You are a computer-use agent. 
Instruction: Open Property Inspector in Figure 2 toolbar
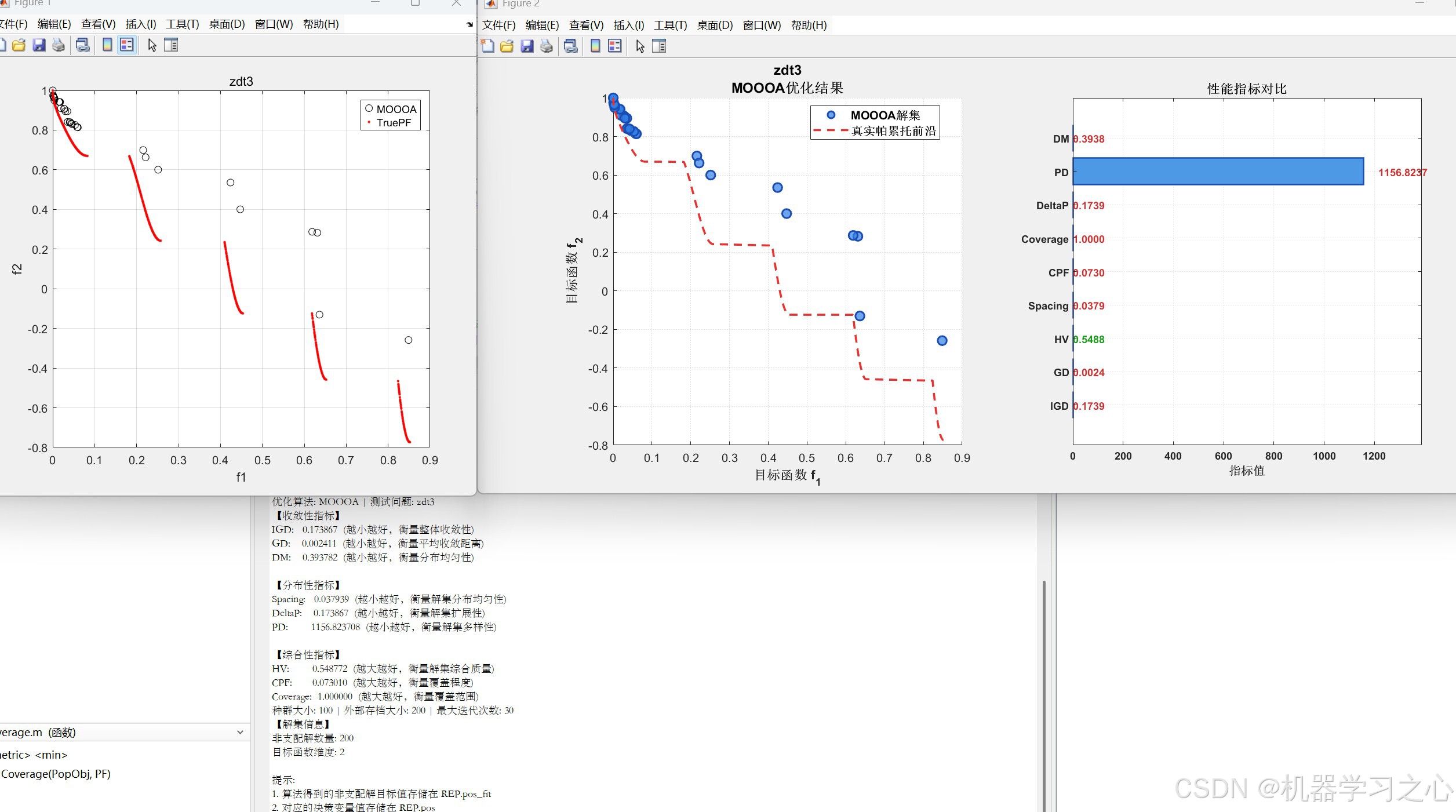click(659, 46)
